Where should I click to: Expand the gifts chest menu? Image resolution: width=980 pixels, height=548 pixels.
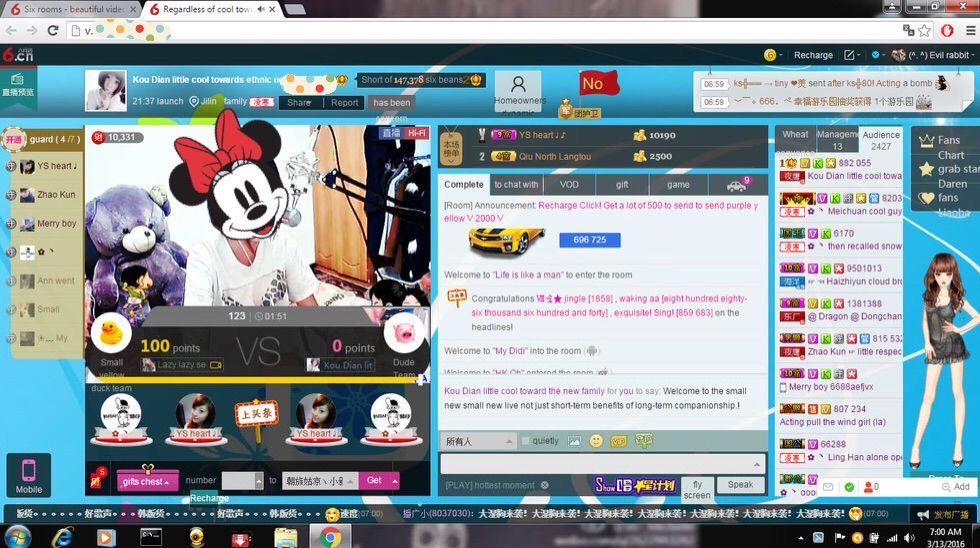pos(146,482)
